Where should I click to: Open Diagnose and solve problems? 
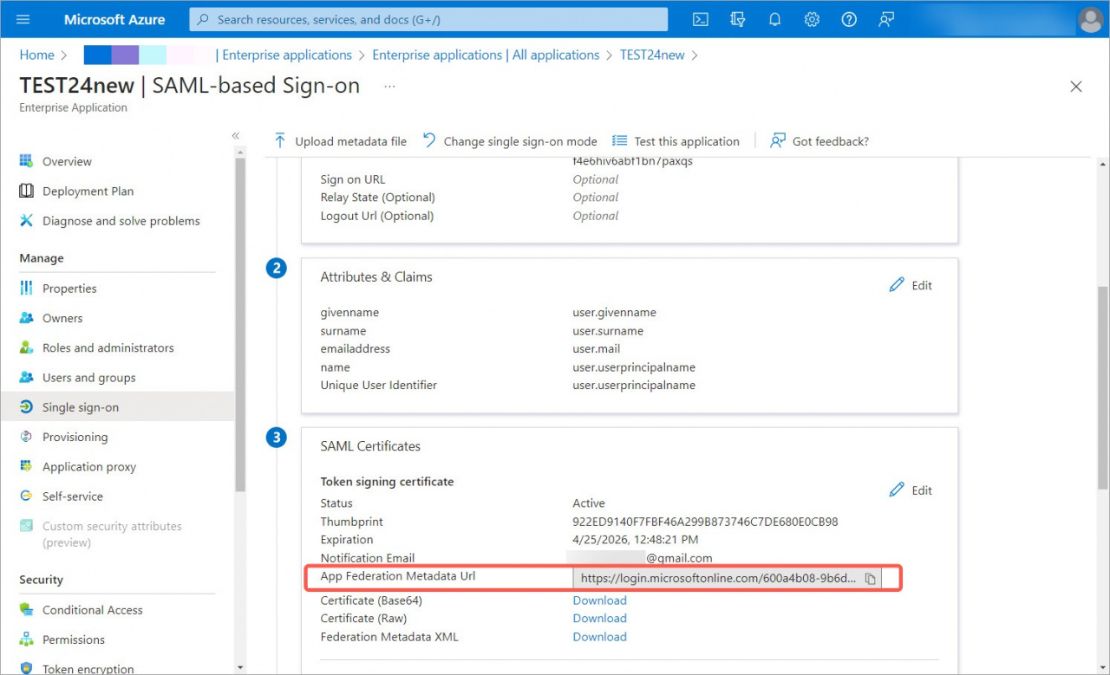point(110,221)
